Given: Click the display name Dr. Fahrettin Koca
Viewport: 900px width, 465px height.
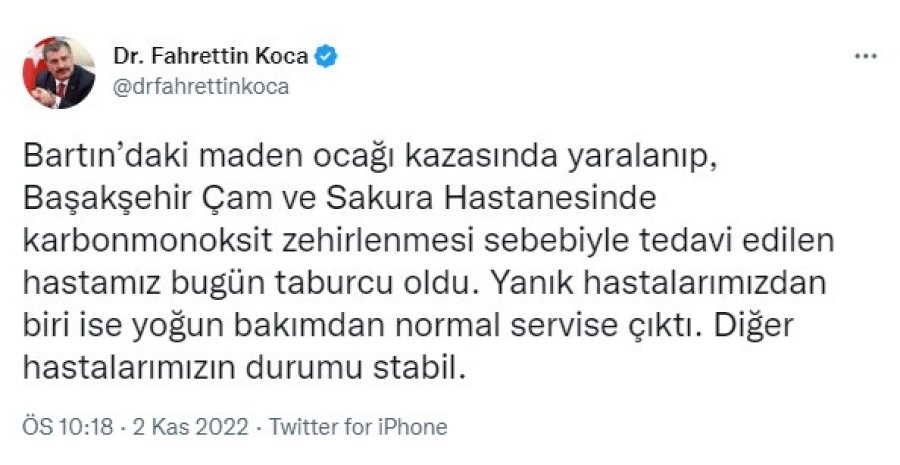Looking at the screenshot, I should point(211,56).
